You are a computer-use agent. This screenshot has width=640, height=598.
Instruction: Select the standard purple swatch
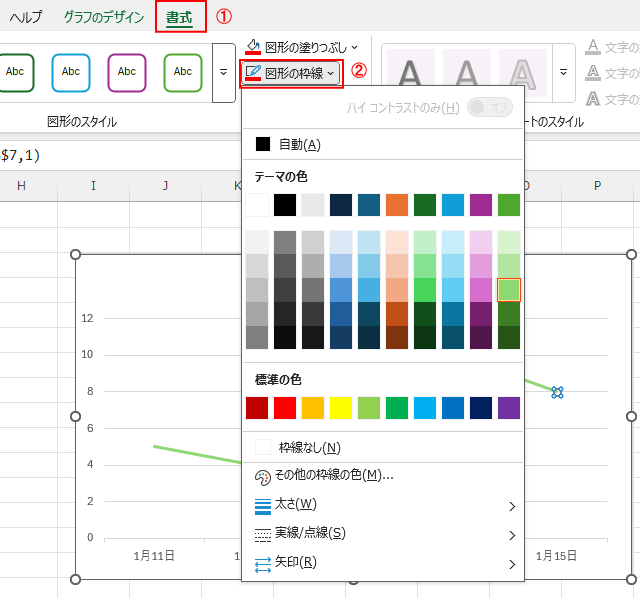tap(509, 408)
